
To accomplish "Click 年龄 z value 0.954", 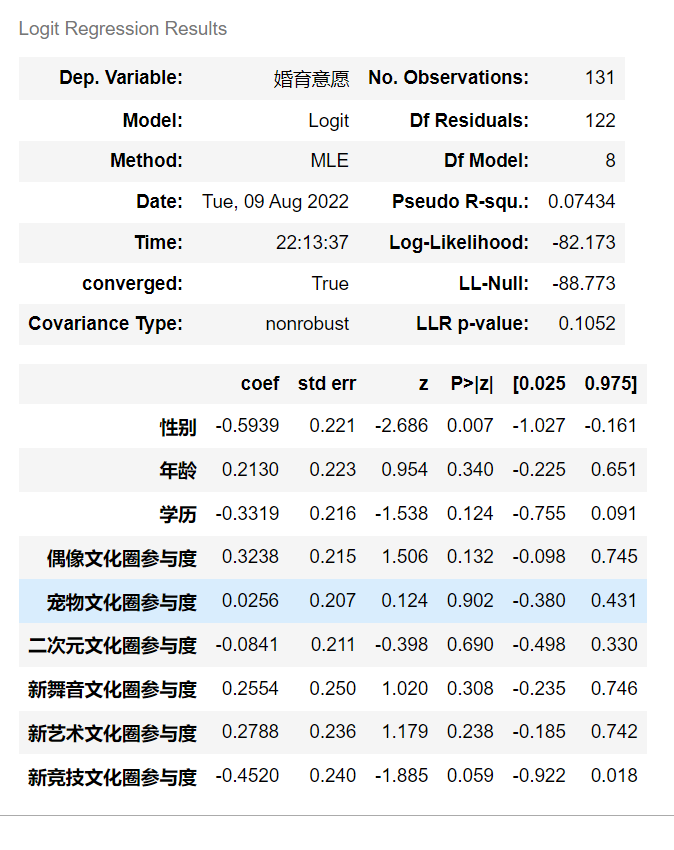I will coord(405,469).
